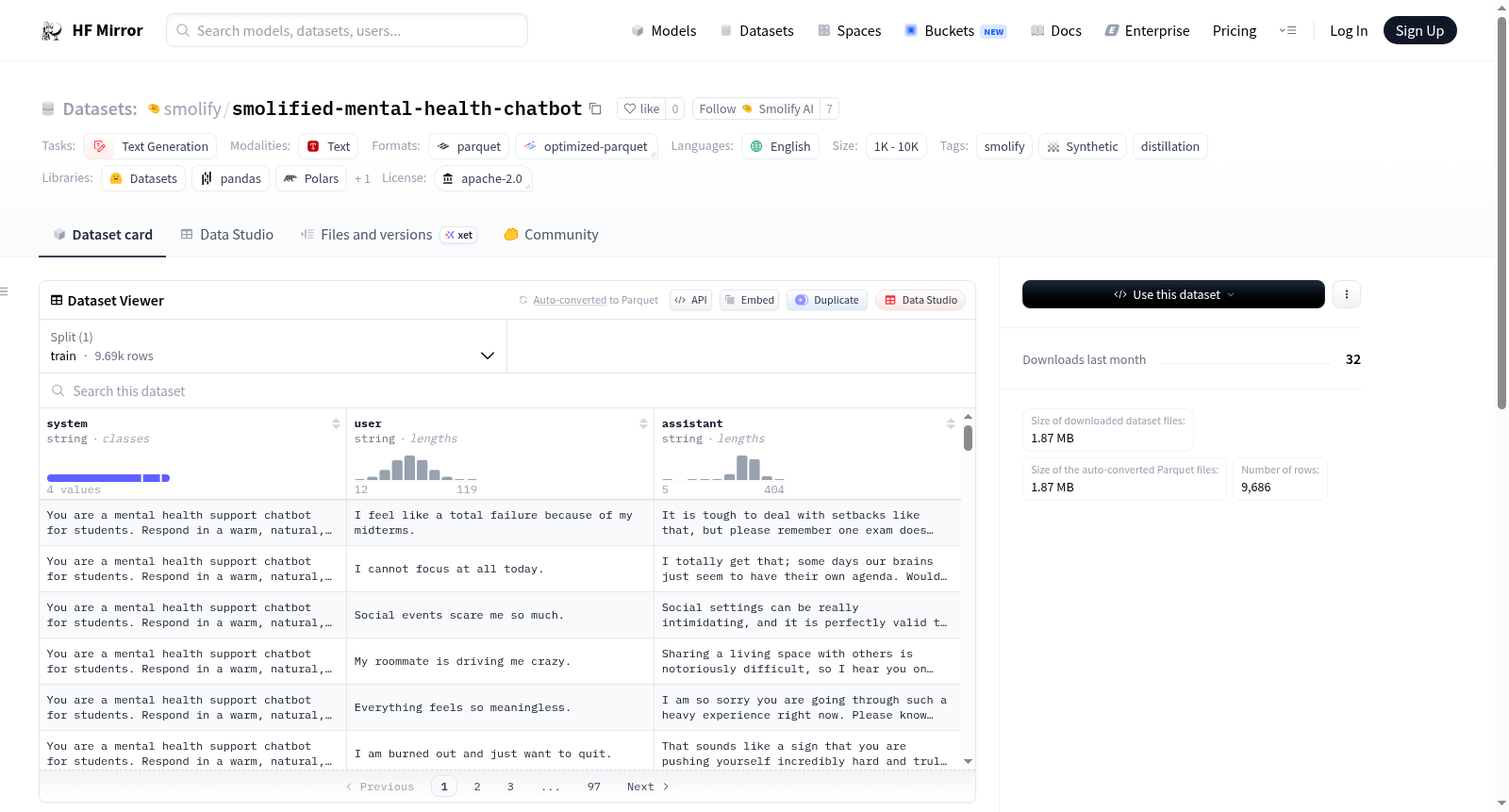
Task: Sort the user column
Action: pyautogui.click(x=643, y=423)
